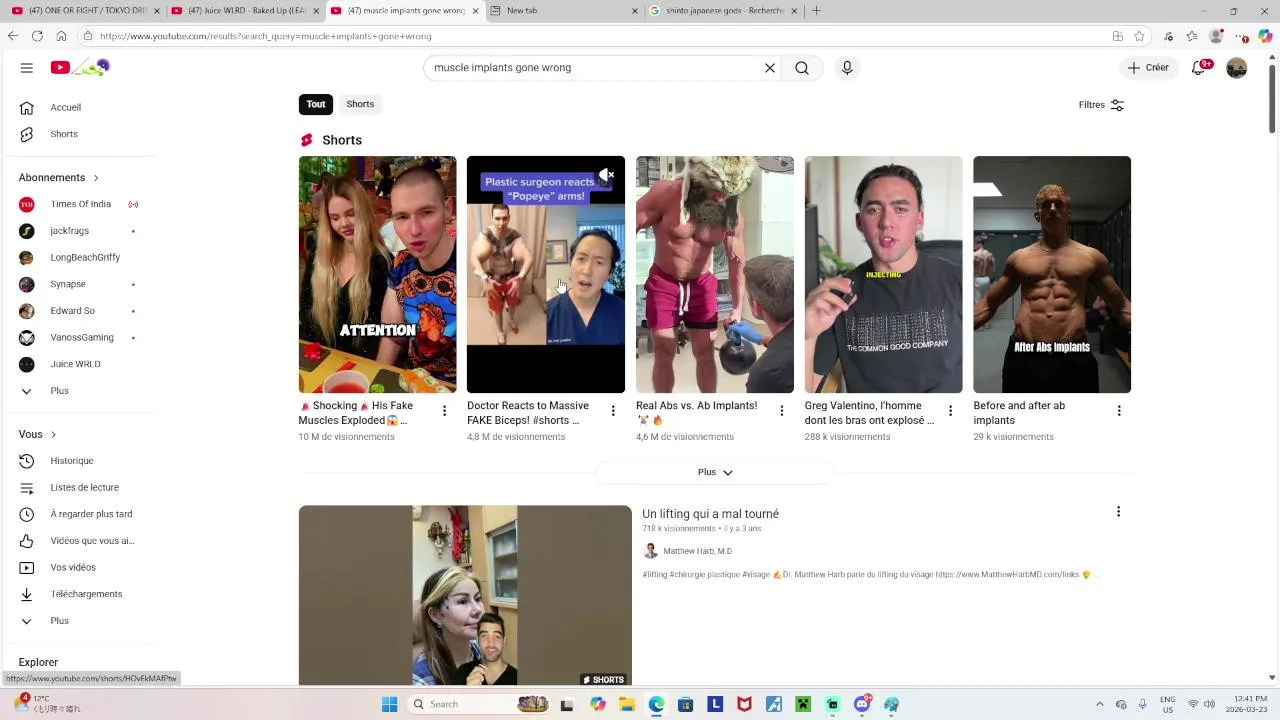
Task: Bookmark this page with the star
Action: pos(1139,36)
